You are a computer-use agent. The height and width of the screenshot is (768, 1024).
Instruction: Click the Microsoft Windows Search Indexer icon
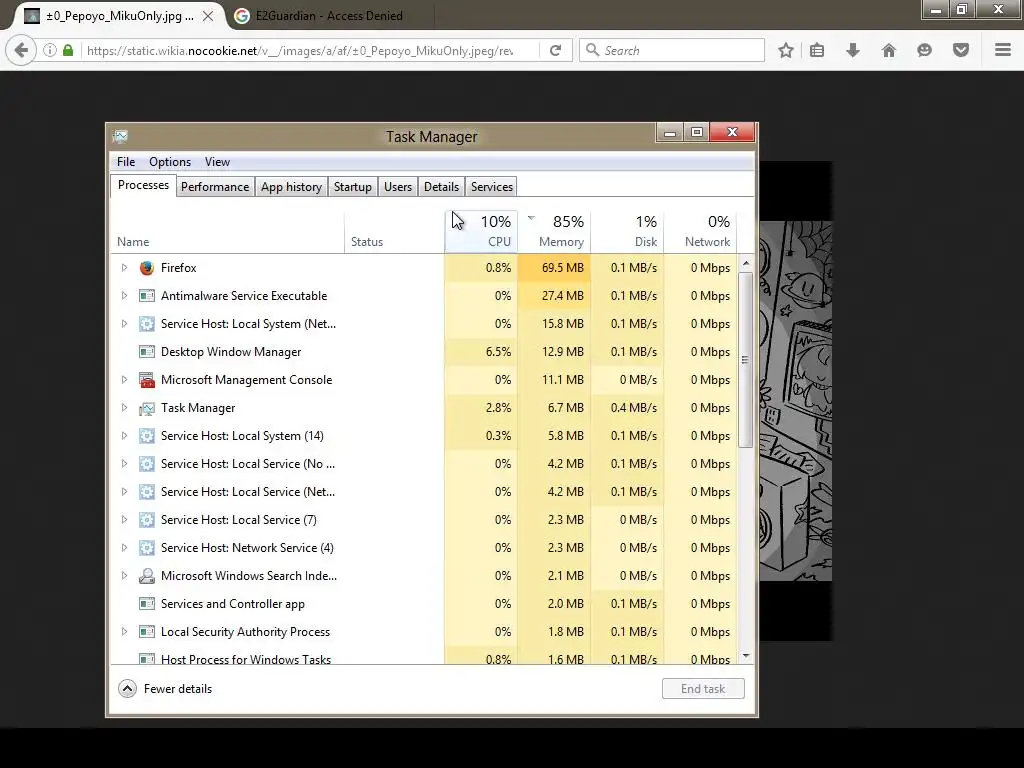coord(147,576)
